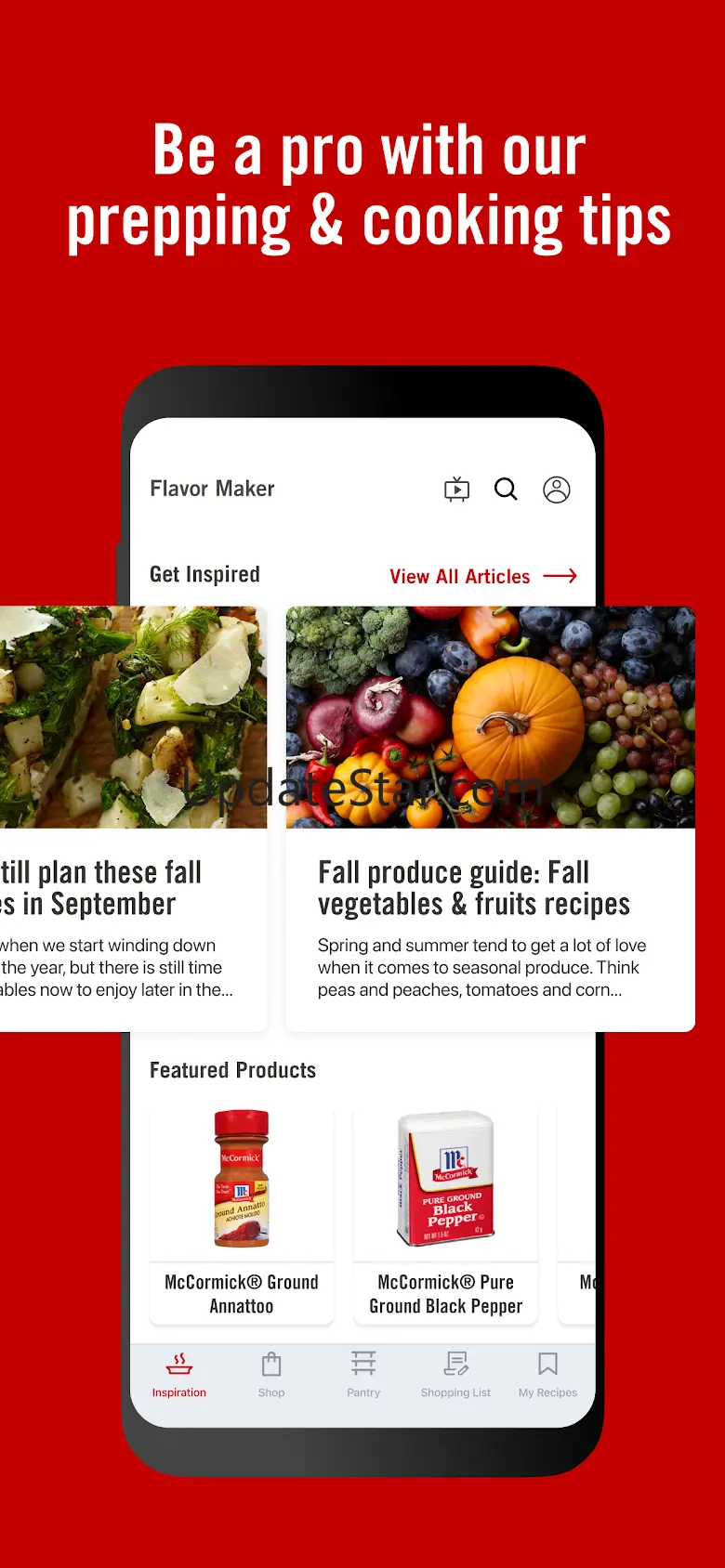Switch to the Shop tab label
This screenshot has width=725, height=1568.
271,1392
